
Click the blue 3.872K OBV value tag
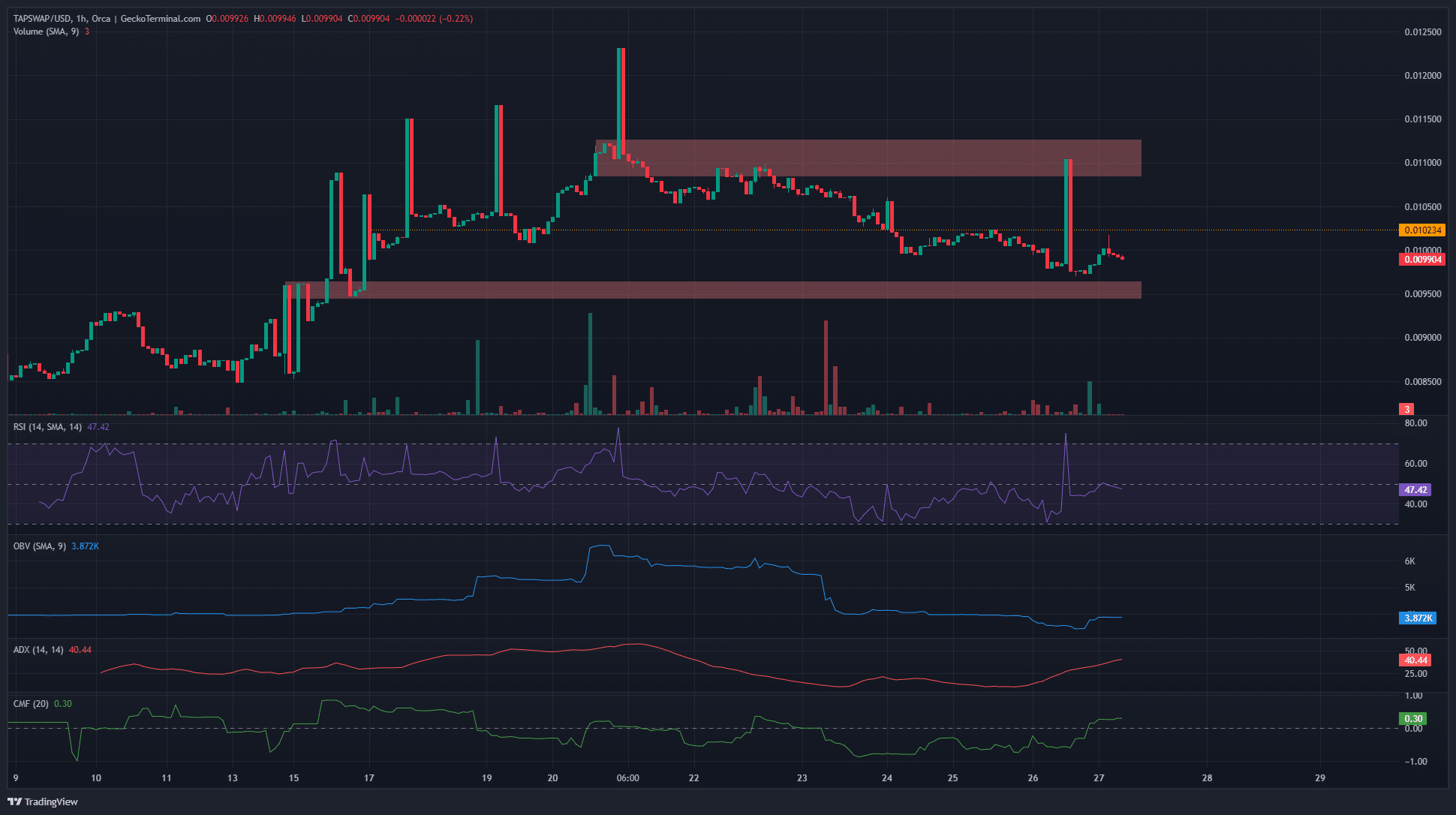(1418, 618)
